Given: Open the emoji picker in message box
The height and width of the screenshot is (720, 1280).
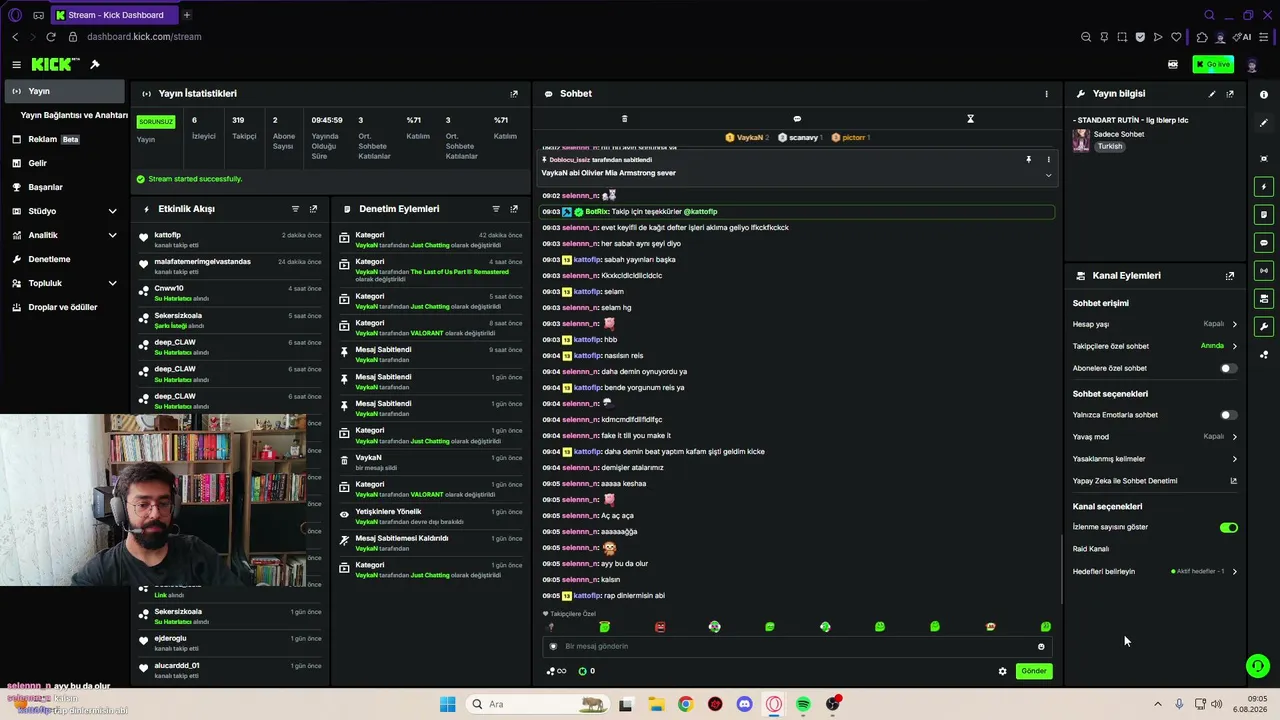Looking at the screenshot, I should (1041, 646).
